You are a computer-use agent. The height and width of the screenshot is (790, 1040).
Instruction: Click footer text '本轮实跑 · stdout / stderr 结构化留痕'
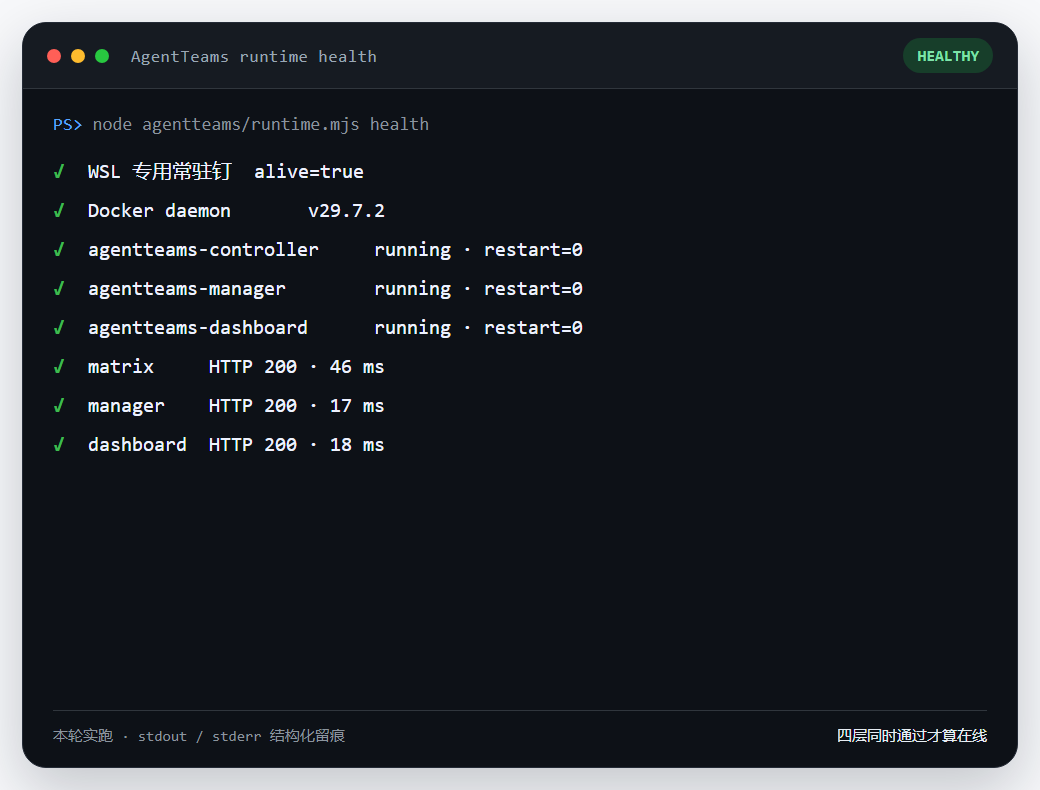pyautogui.click(x=199, y=736)
